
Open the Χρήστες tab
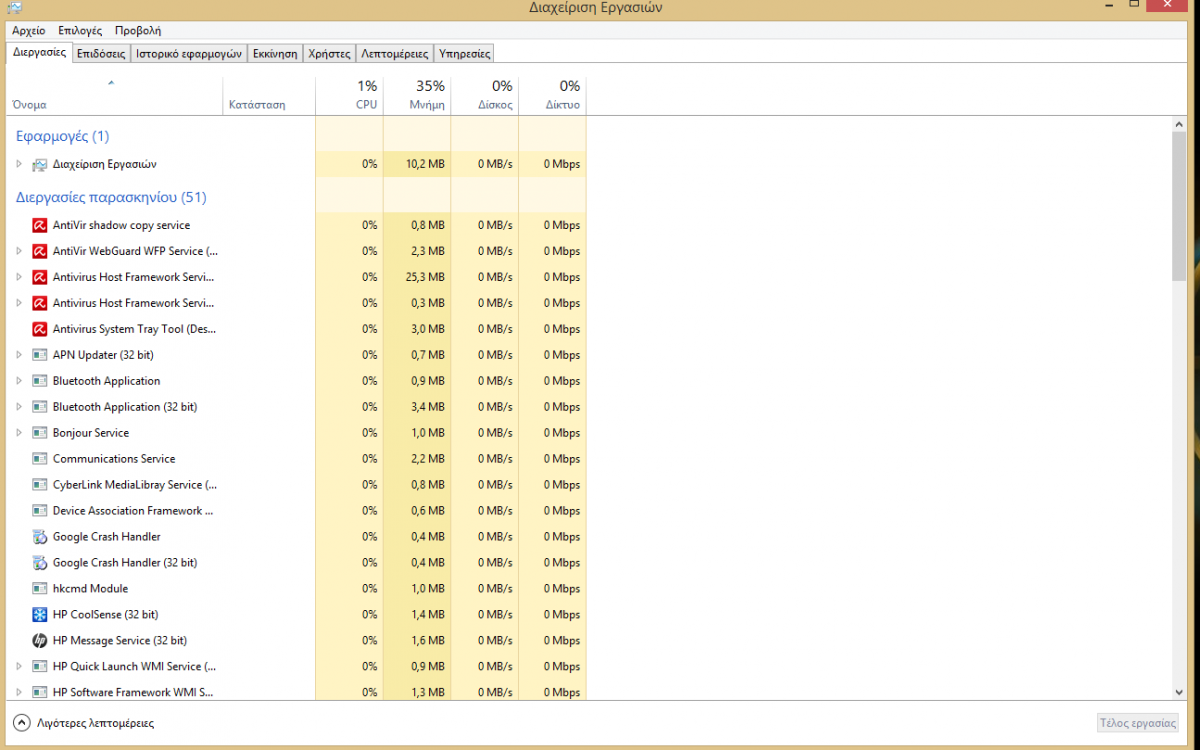[330, 54]
